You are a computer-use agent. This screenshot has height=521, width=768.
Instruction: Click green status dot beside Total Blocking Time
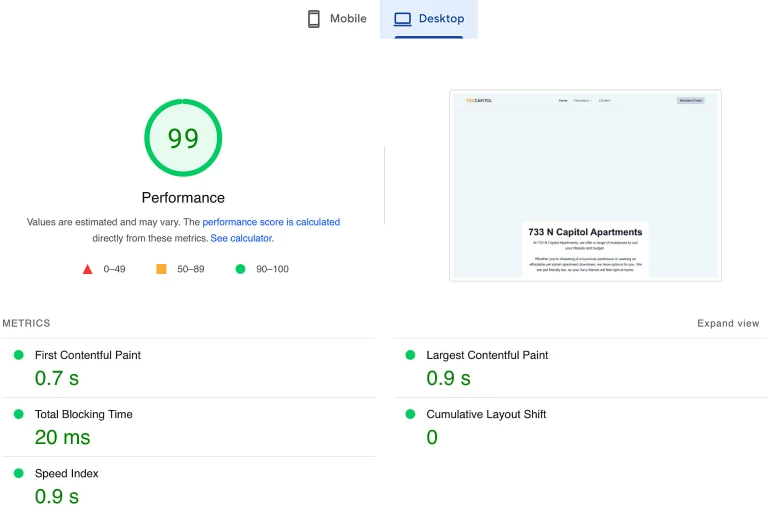click(x=18, y=414)
